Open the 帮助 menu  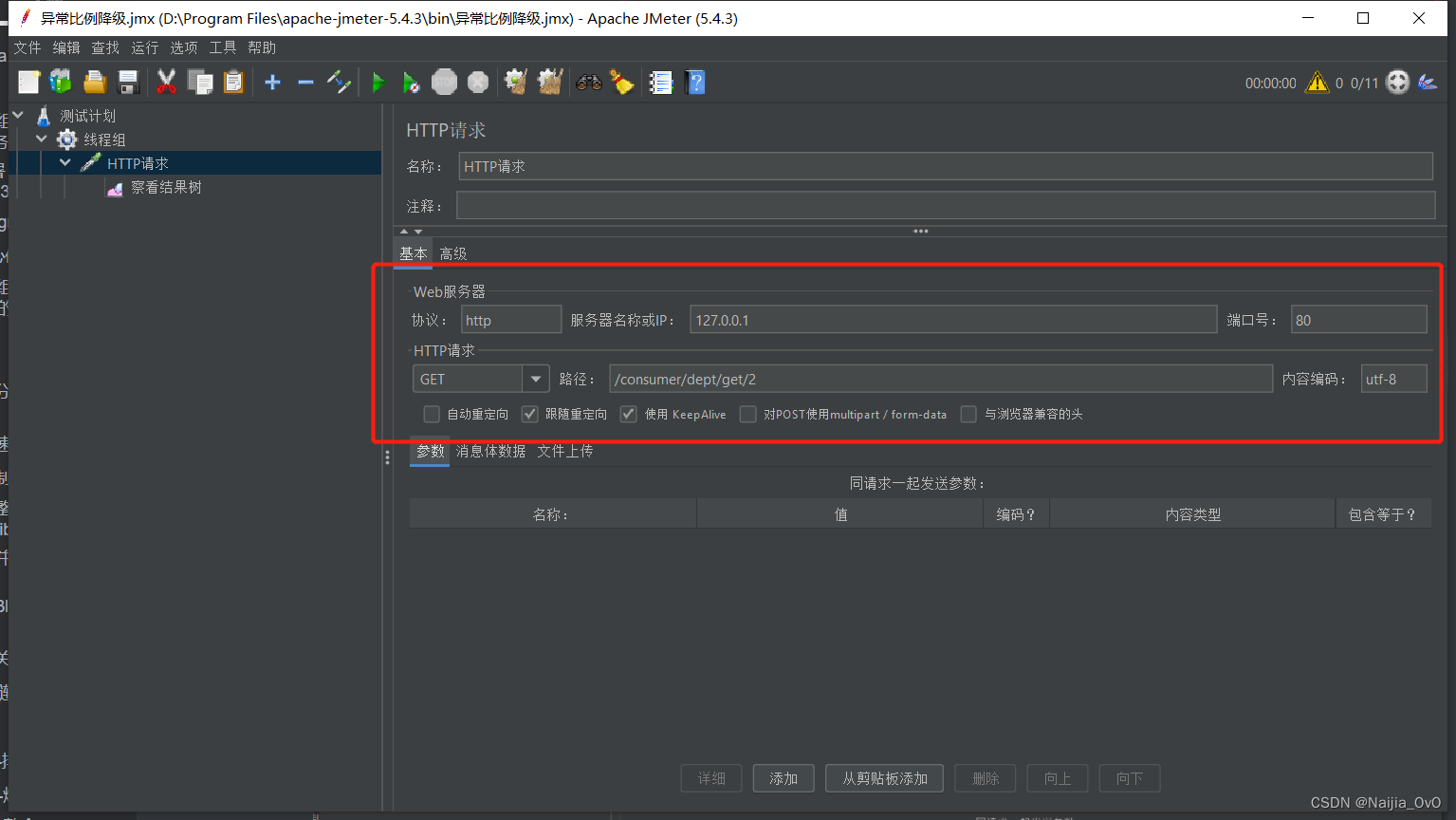[262, 47]
